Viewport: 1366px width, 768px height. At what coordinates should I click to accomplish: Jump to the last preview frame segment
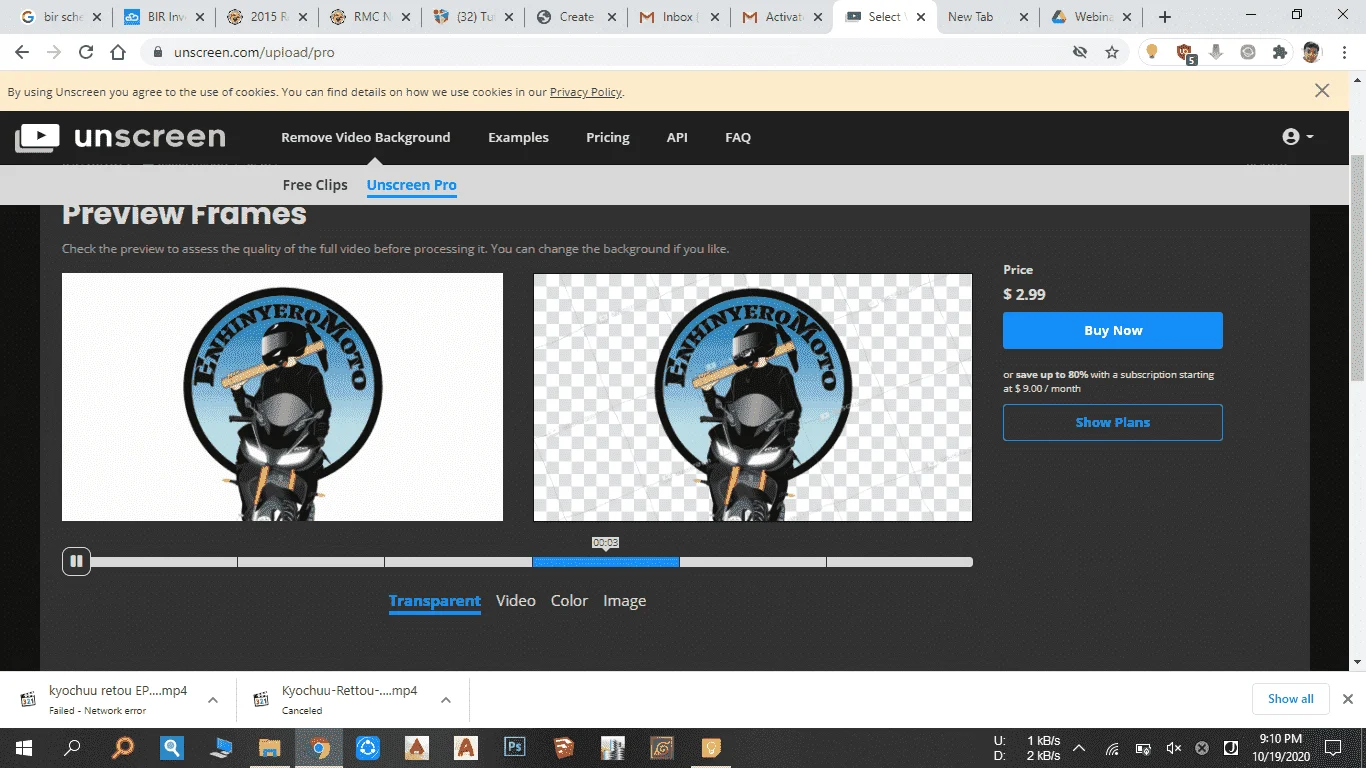(x=900, y=562)
